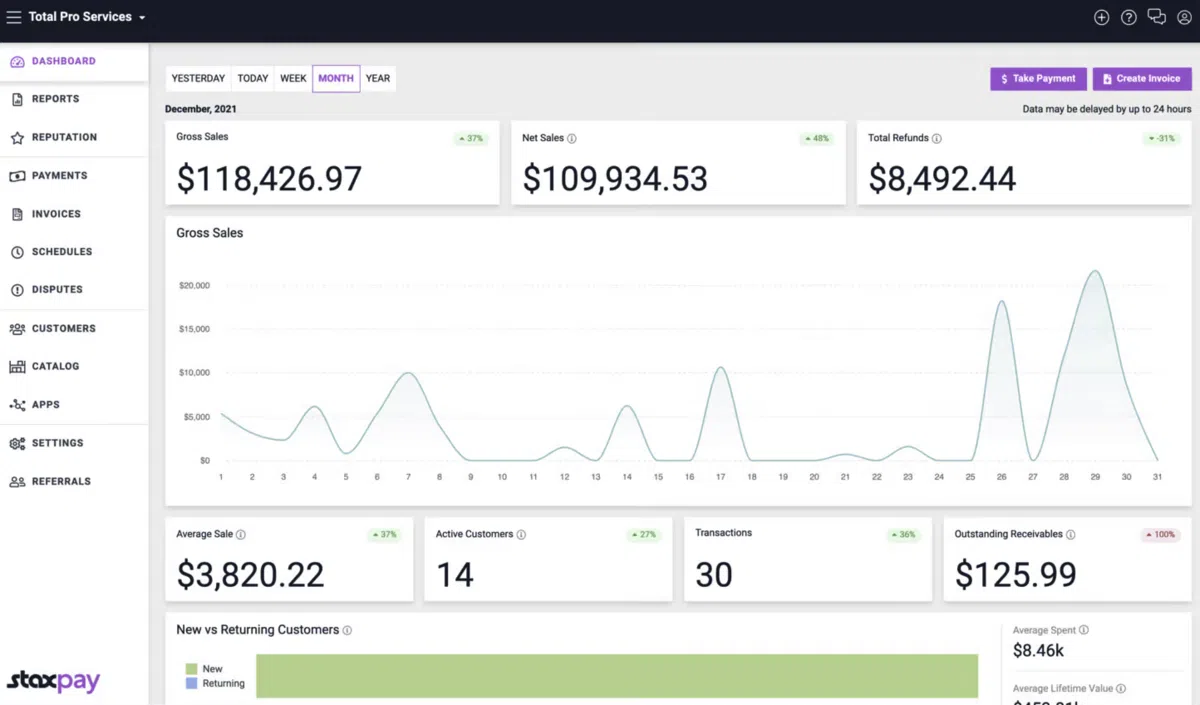
Task: Open the account profile icon
Action: pos(1185,17)
